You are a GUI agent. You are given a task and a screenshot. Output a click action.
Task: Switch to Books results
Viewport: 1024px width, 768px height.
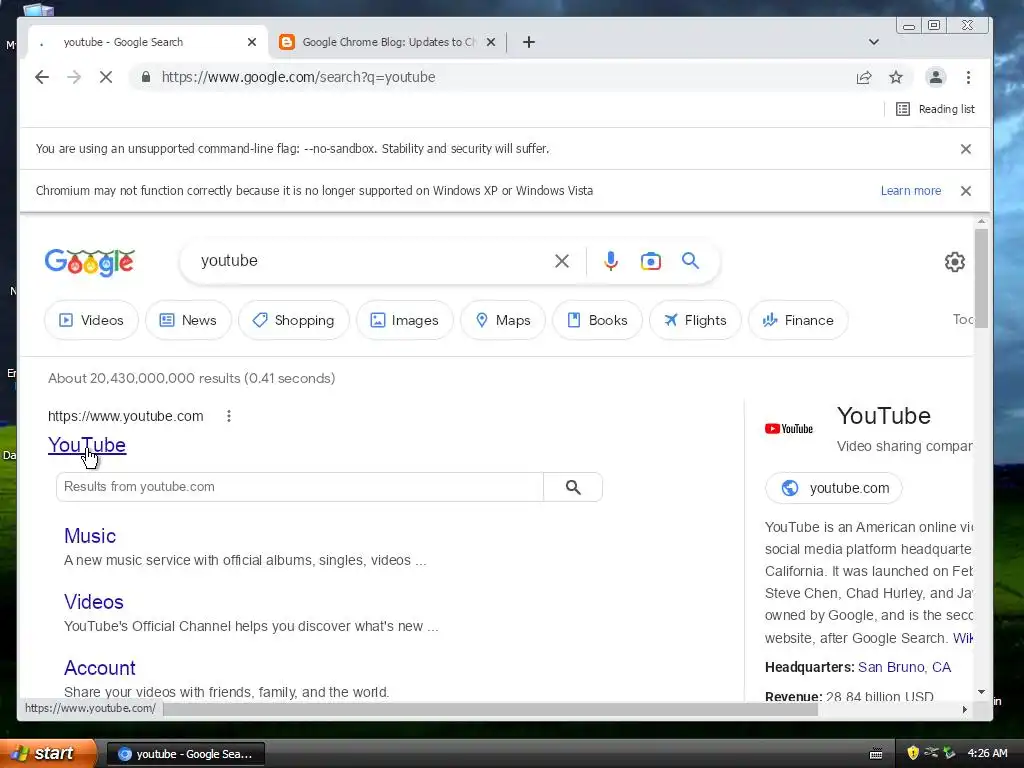point(598,320)
